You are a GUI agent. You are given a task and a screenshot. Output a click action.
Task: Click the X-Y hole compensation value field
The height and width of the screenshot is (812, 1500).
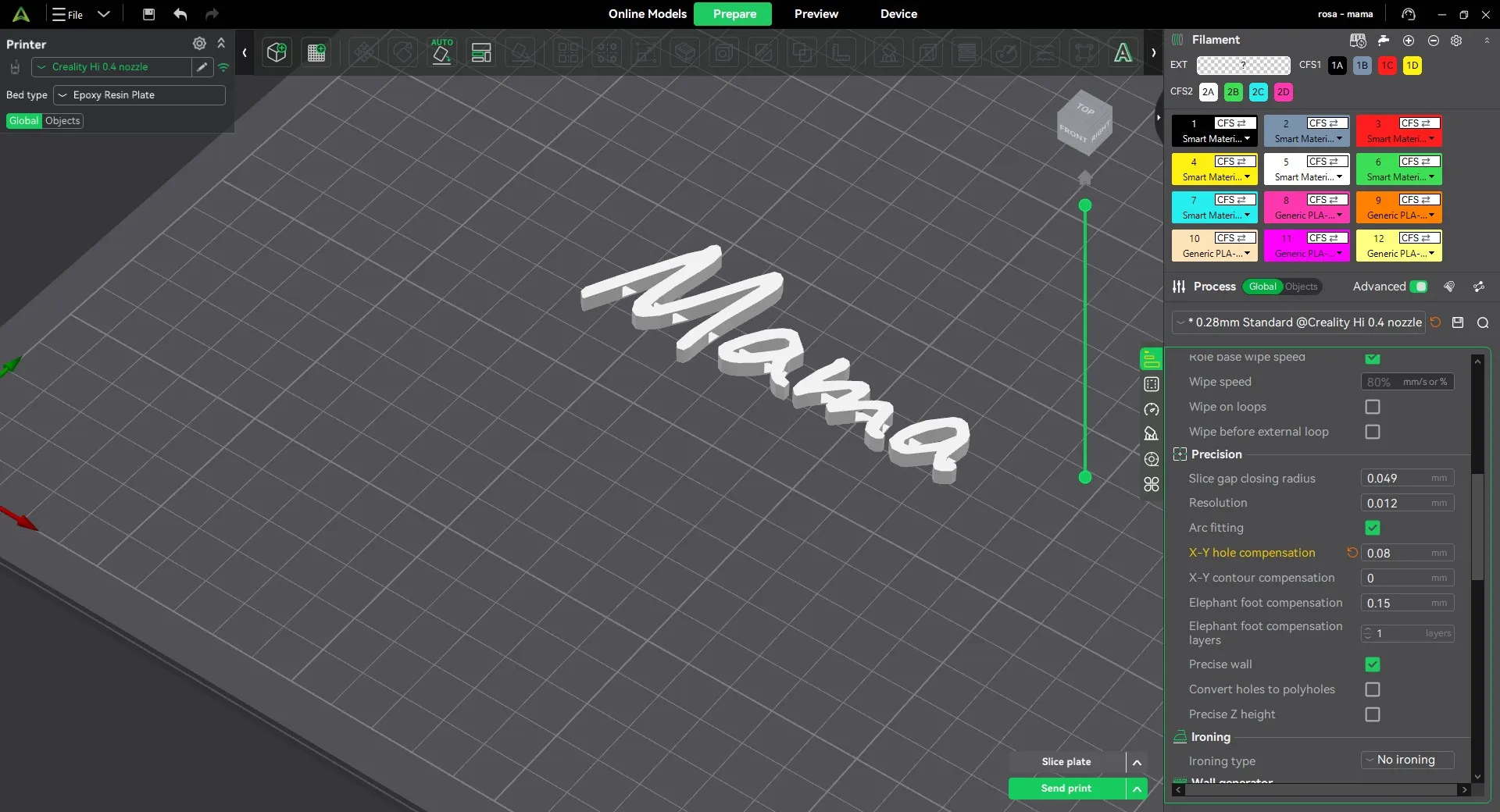(x=1407, y=553)
